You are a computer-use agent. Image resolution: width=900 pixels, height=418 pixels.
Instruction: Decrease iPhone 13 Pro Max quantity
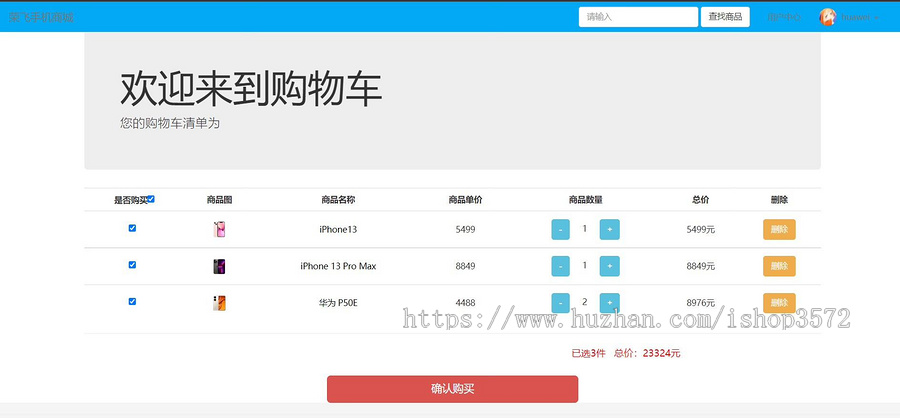(x=560, y=266)
